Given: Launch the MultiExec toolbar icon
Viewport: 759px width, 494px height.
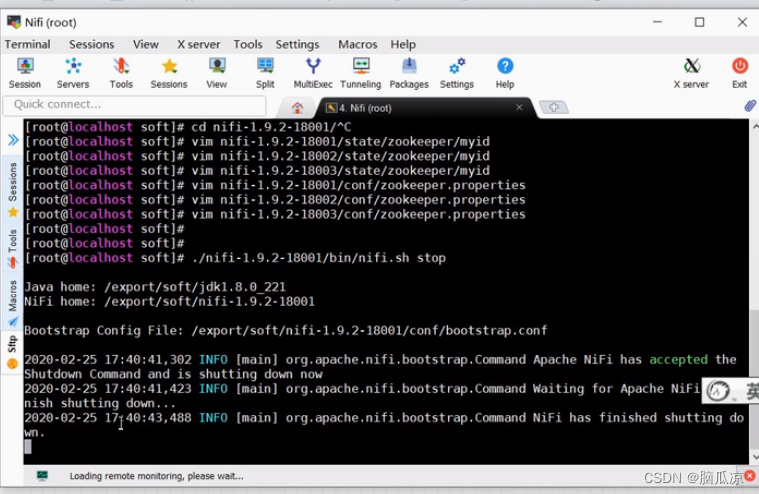Looking at the screenshot, I should click(313, 73).
